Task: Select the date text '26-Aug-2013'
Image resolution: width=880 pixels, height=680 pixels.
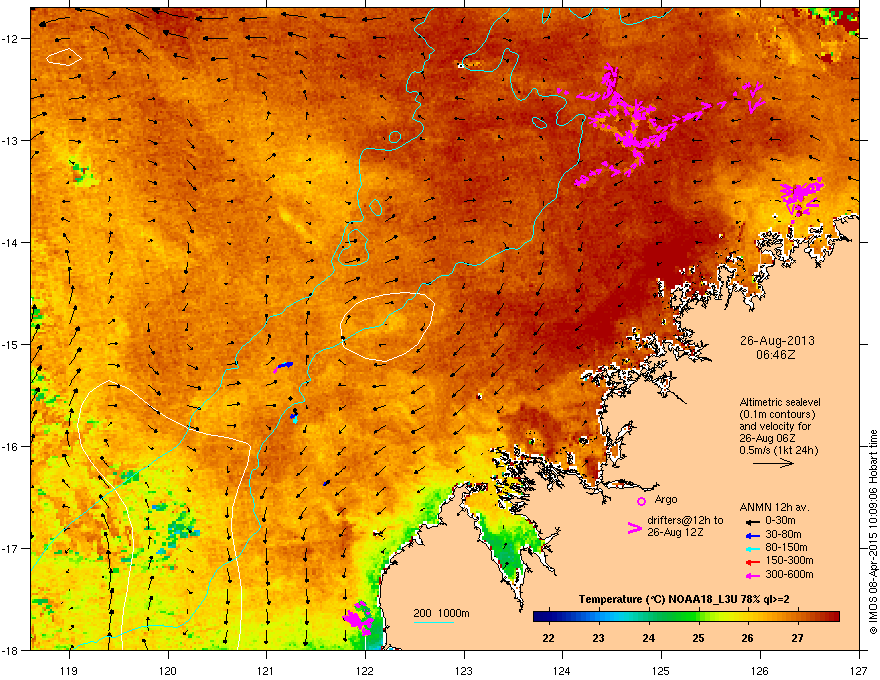Action: (777, 341)
